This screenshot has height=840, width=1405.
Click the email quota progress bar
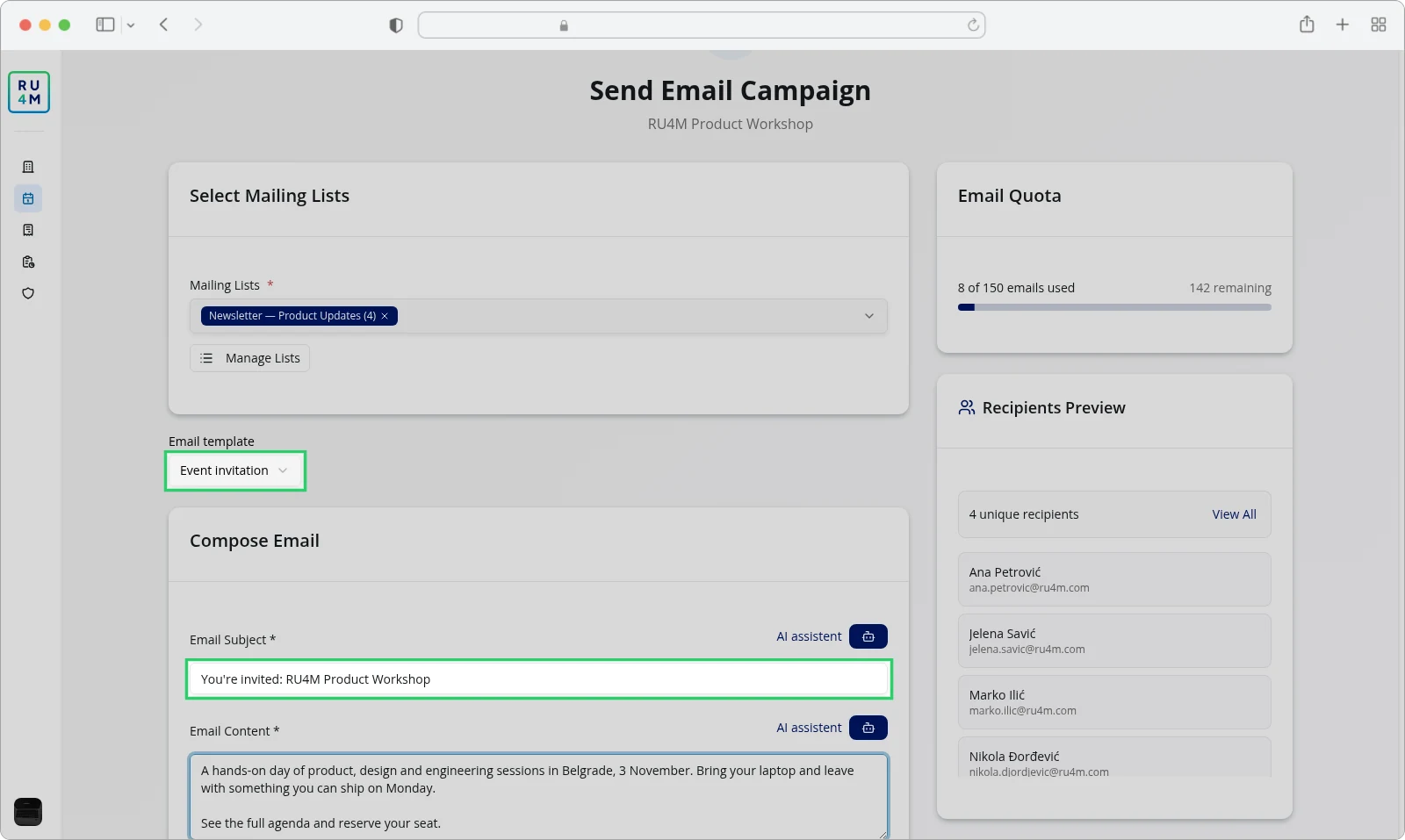coord(1114,307)
